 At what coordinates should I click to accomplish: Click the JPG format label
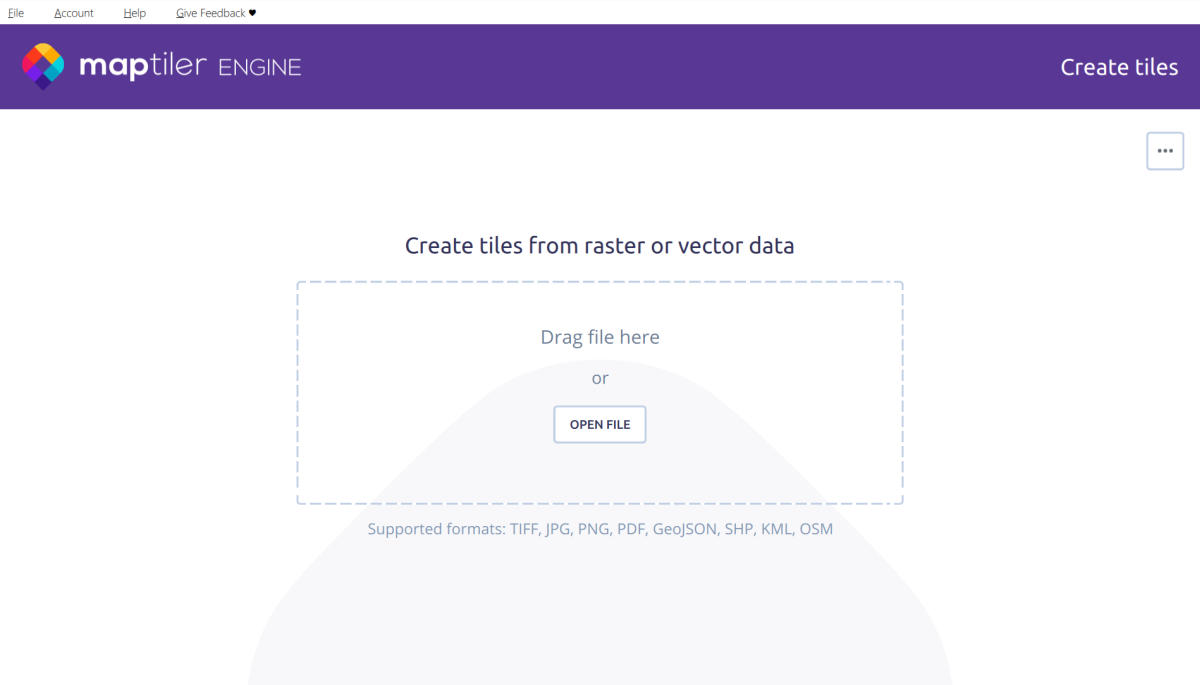coord(558,529)
